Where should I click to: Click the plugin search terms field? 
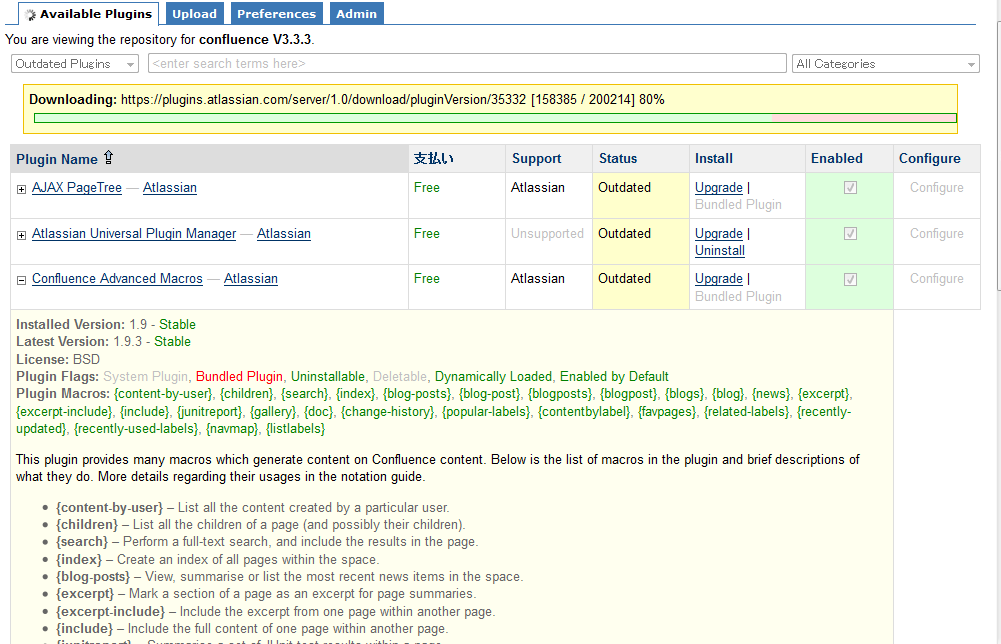467,64
